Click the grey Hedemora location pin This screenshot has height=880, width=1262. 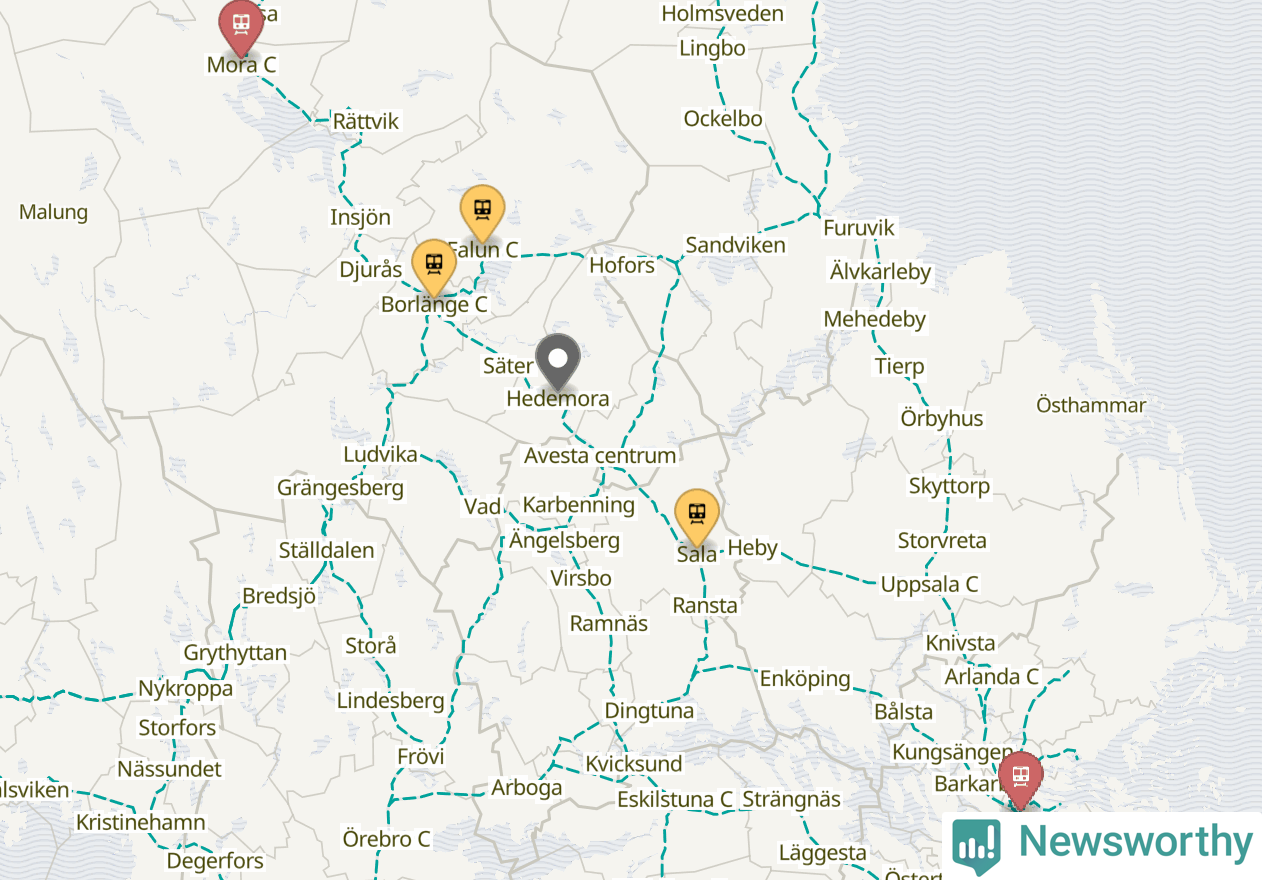pos(558,362)
